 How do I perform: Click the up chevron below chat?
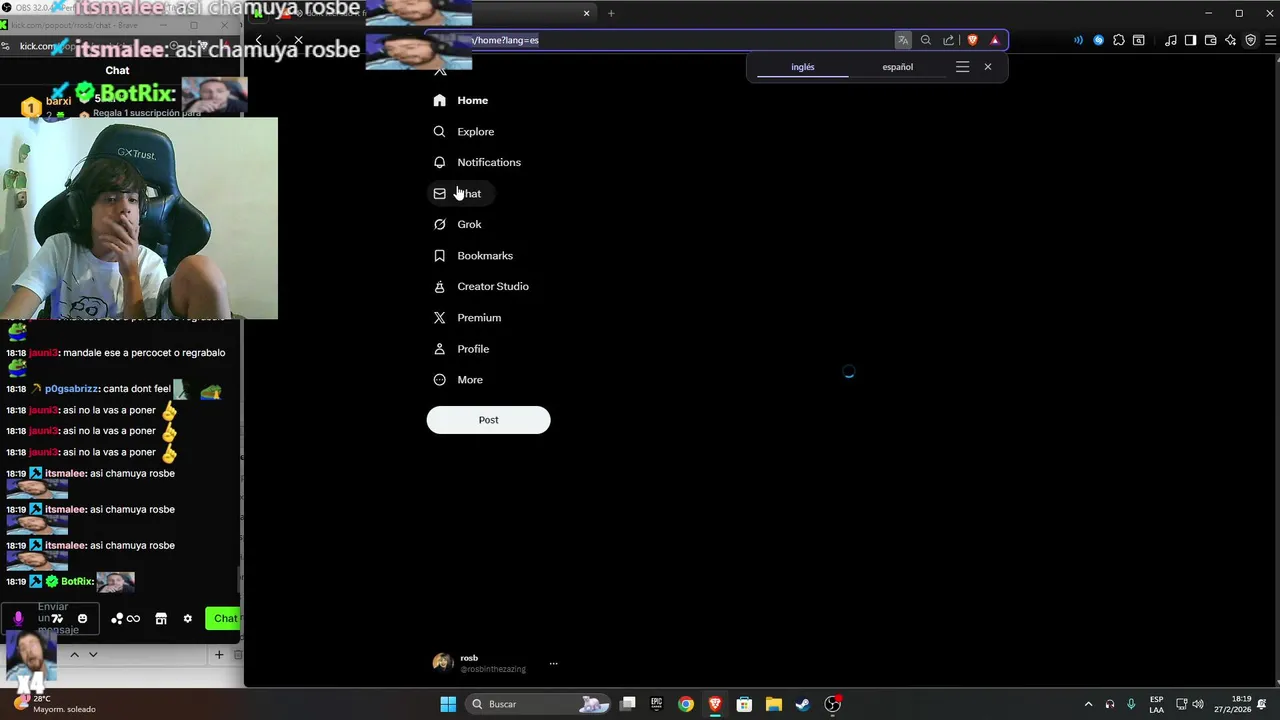pyautogui.click(x=74, y=655)
